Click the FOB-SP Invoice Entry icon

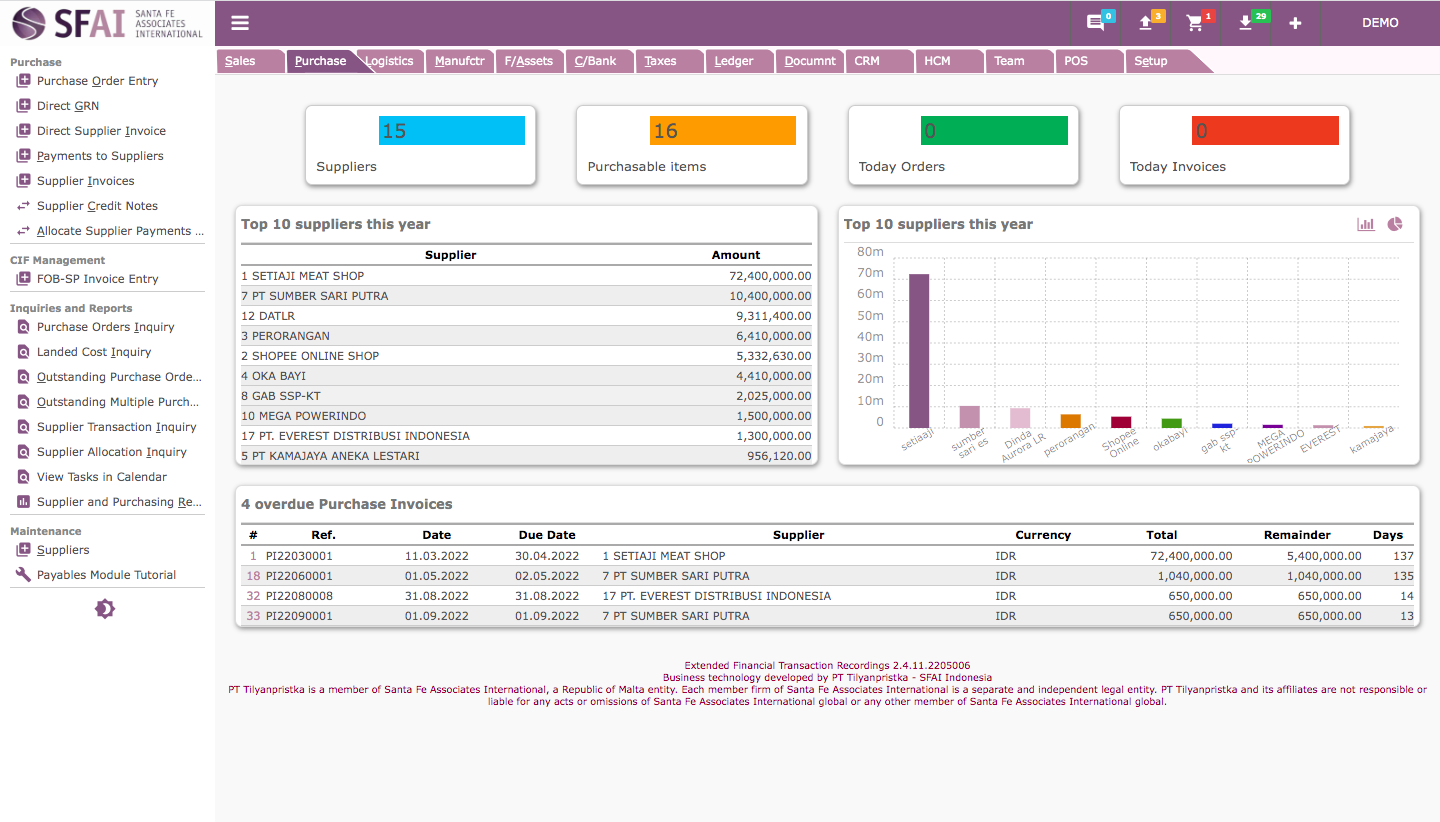[24, 279]
